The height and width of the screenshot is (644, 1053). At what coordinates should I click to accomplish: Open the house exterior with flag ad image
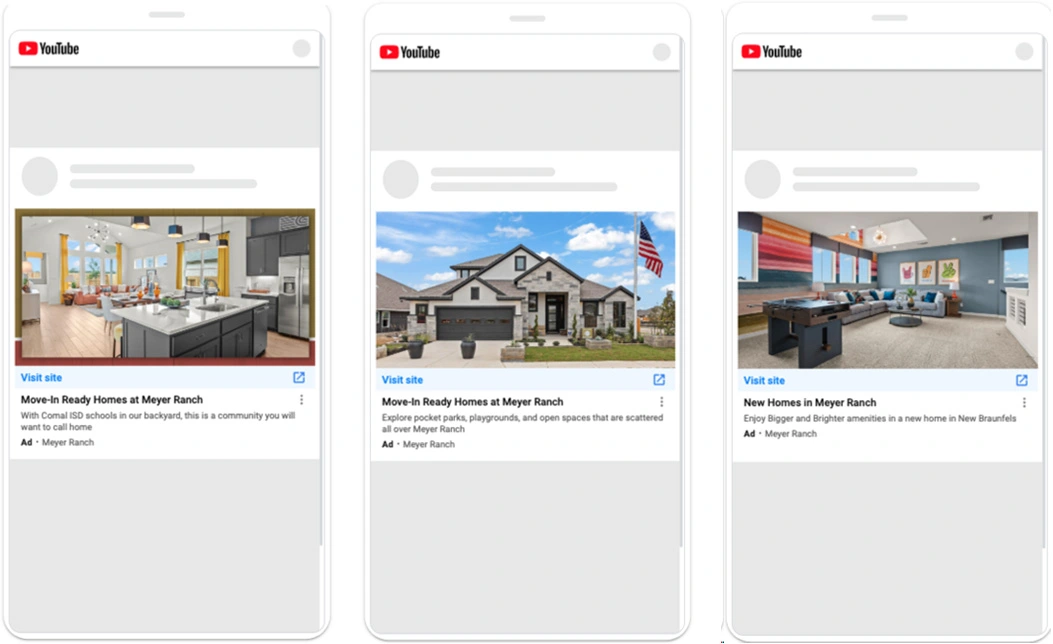[525, 289]
